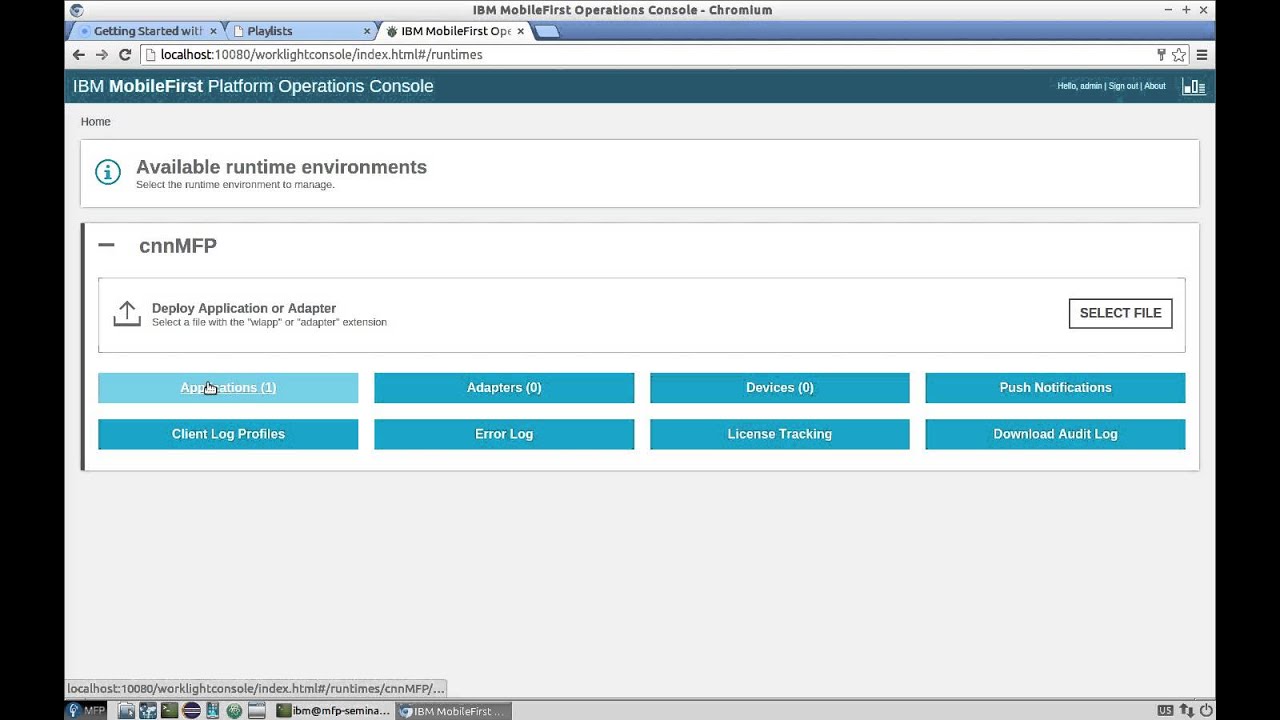Open the Error Log
1280x720 pixels.
pos(504,434)
